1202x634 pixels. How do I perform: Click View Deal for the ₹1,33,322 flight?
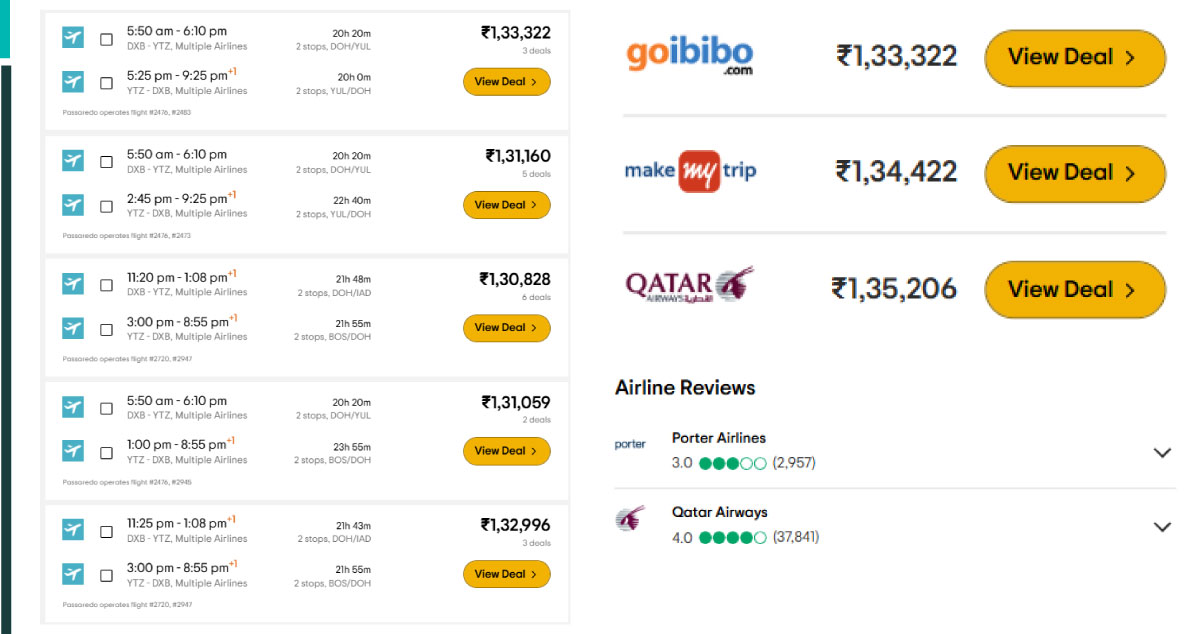point(507,81)
